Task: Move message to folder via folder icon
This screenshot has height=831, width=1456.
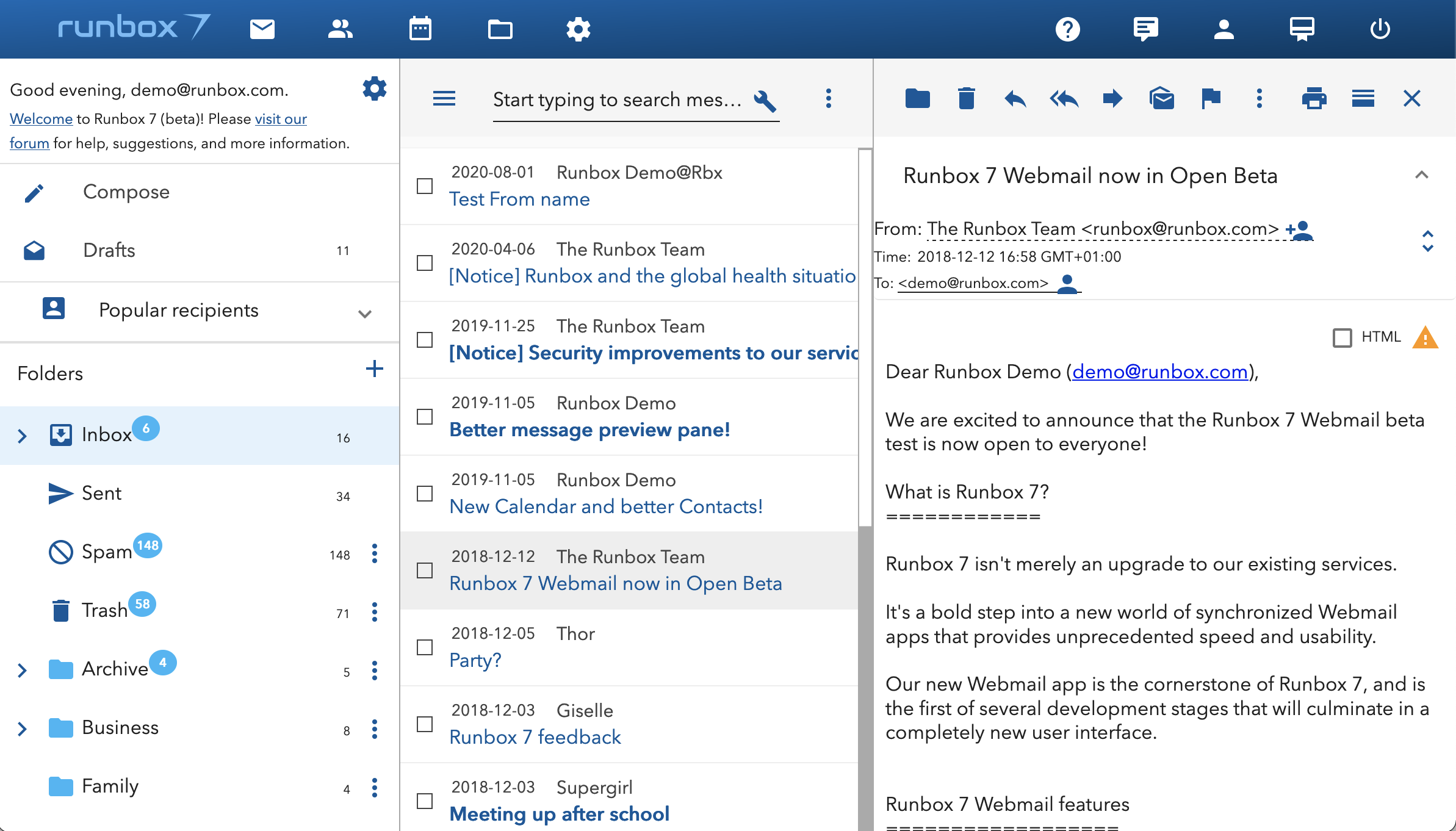Action: point(917,98)
